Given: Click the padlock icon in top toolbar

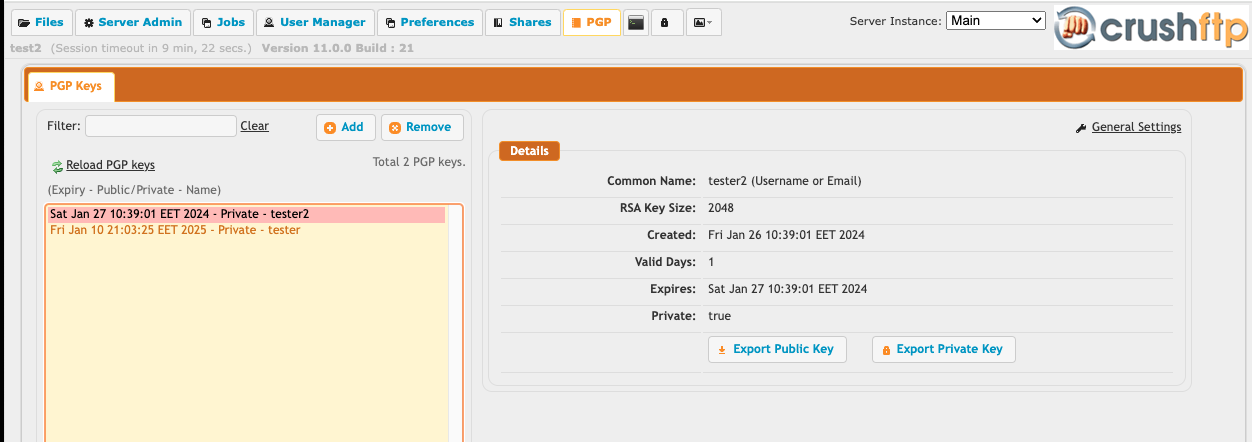Looking at the screenshot, I should pyautogui.click(x=666, y=22).
